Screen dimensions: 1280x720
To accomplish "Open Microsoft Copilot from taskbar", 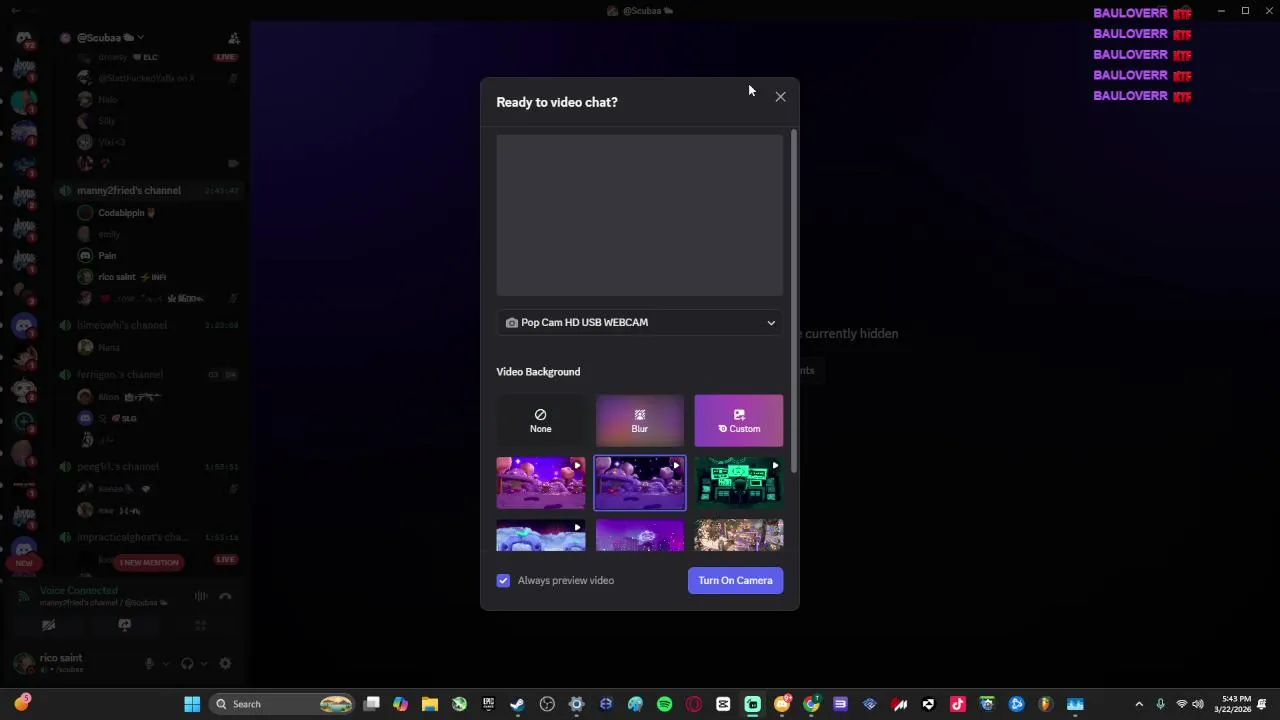I will pos(400,704).
